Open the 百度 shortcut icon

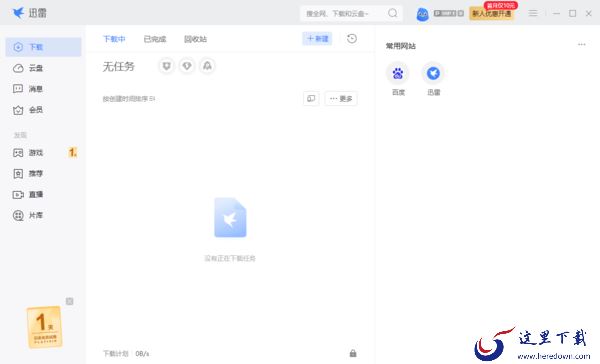point(398,73)
